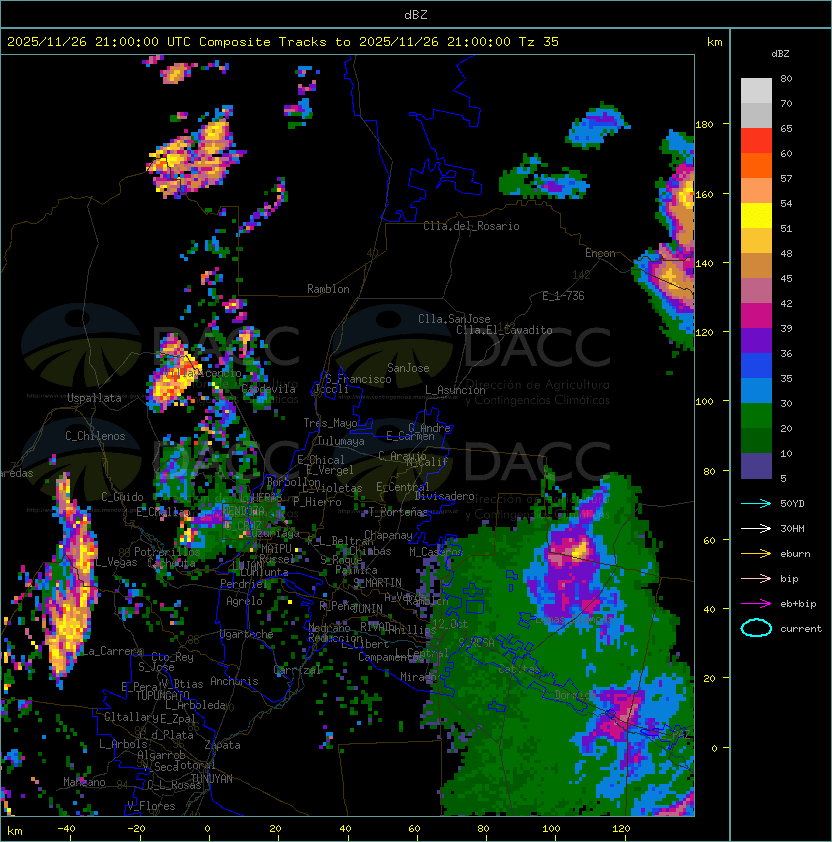Click the cyan 50YD track arrow icon
This screenshot has width=832, height=842.
[756, 503]
